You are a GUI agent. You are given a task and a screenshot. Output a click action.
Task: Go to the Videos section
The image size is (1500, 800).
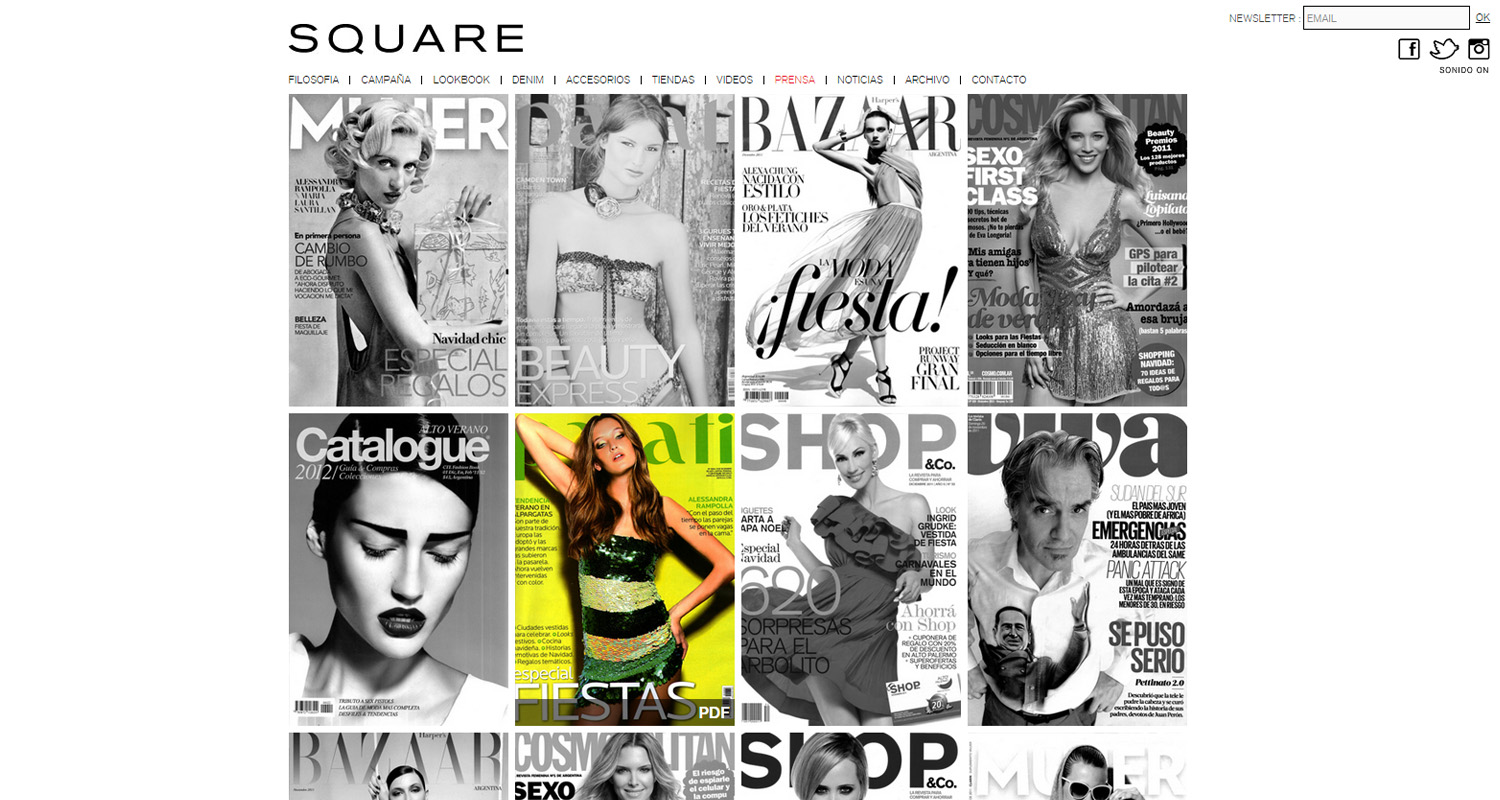(734, 80)
